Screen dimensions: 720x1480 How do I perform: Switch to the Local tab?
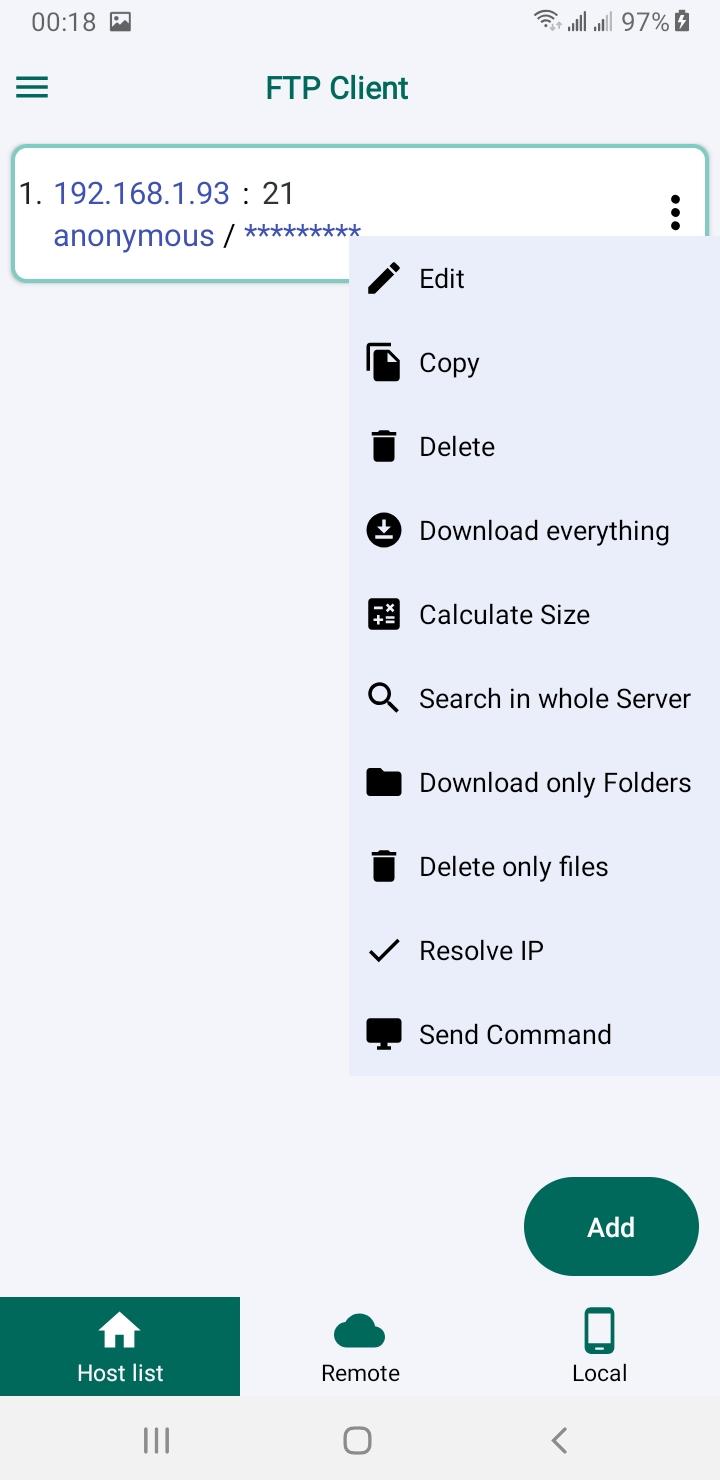pos(600,1346)
